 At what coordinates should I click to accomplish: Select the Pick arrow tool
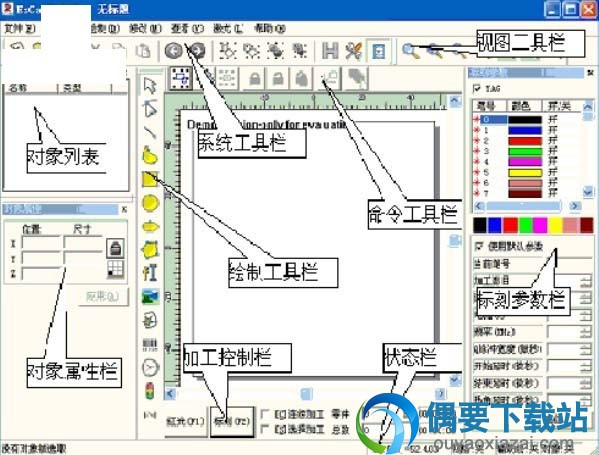click(x=150, y=85)
